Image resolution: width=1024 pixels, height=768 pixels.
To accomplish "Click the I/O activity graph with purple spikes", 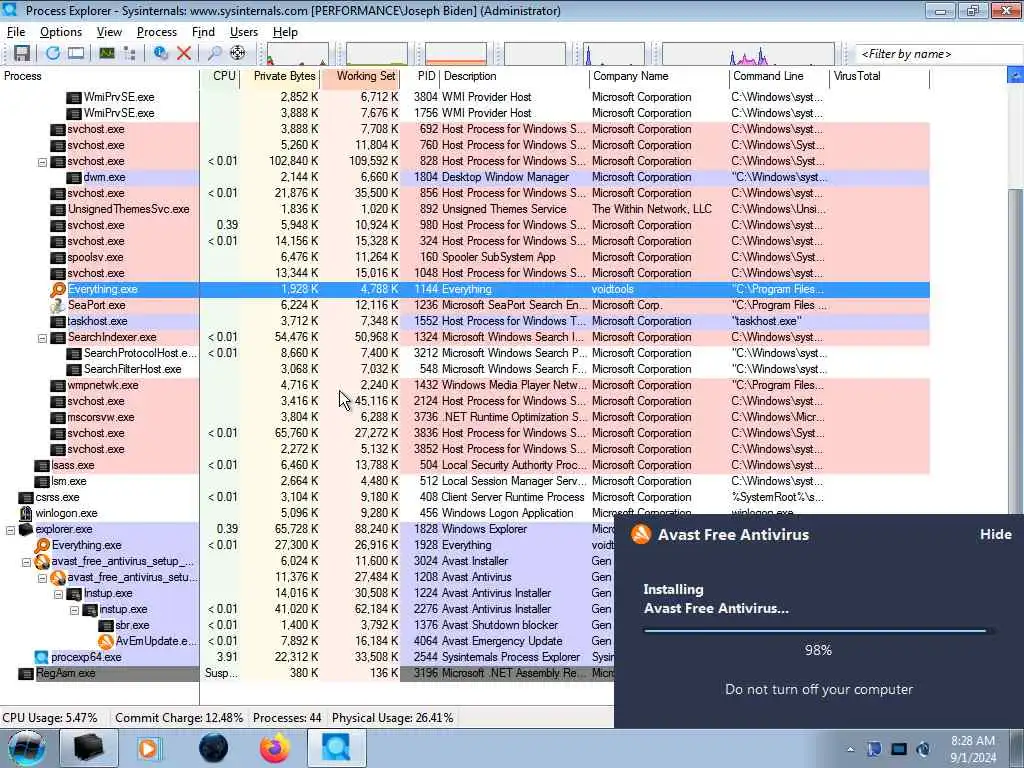I will click(748, 54).
